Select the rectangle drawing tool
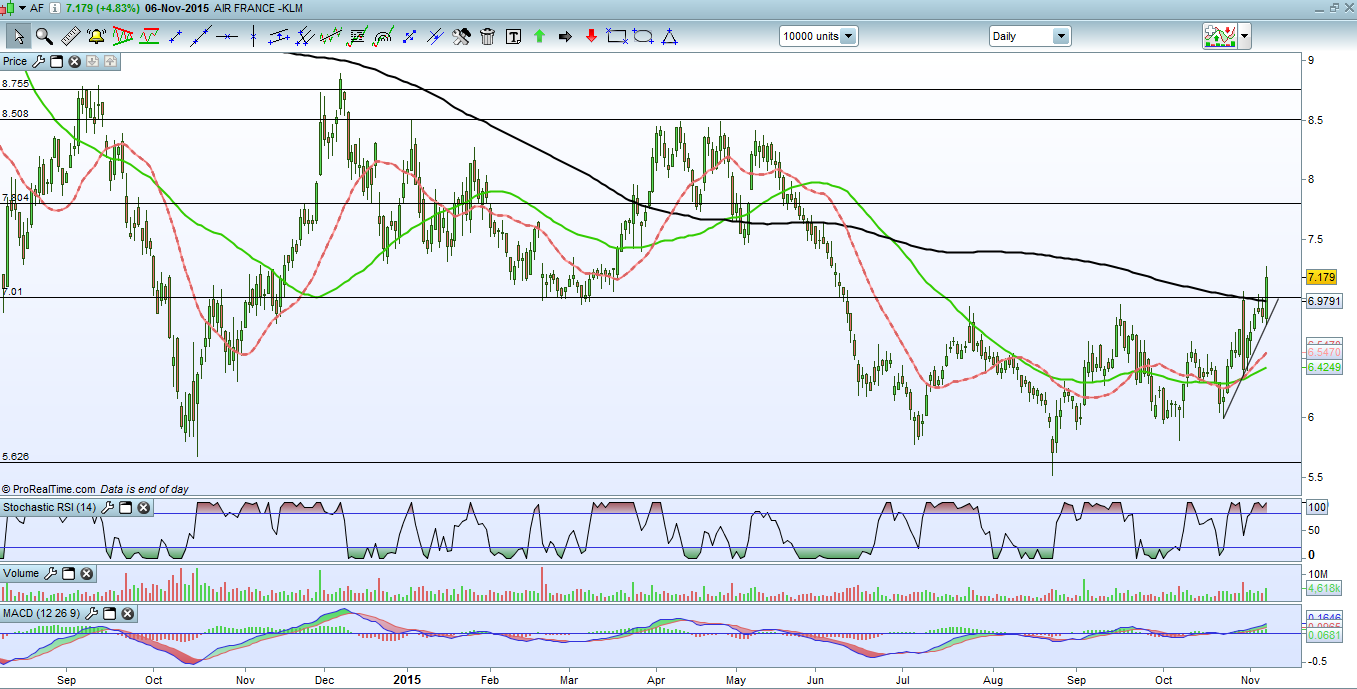Screen dimensions: 1357x689 pos(616,37)
